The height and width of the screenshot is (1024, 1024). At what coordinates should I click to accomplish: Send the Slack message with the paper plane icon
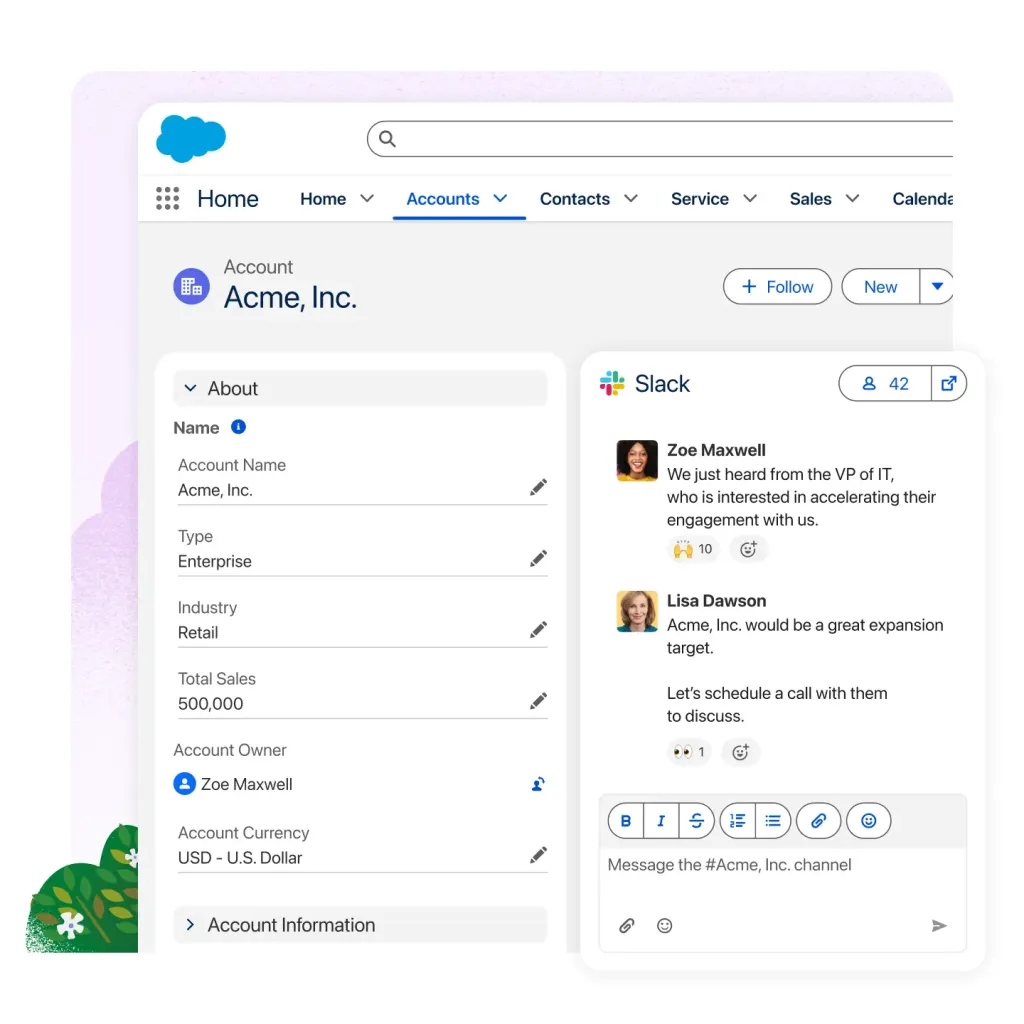click(x=938, y=925)
